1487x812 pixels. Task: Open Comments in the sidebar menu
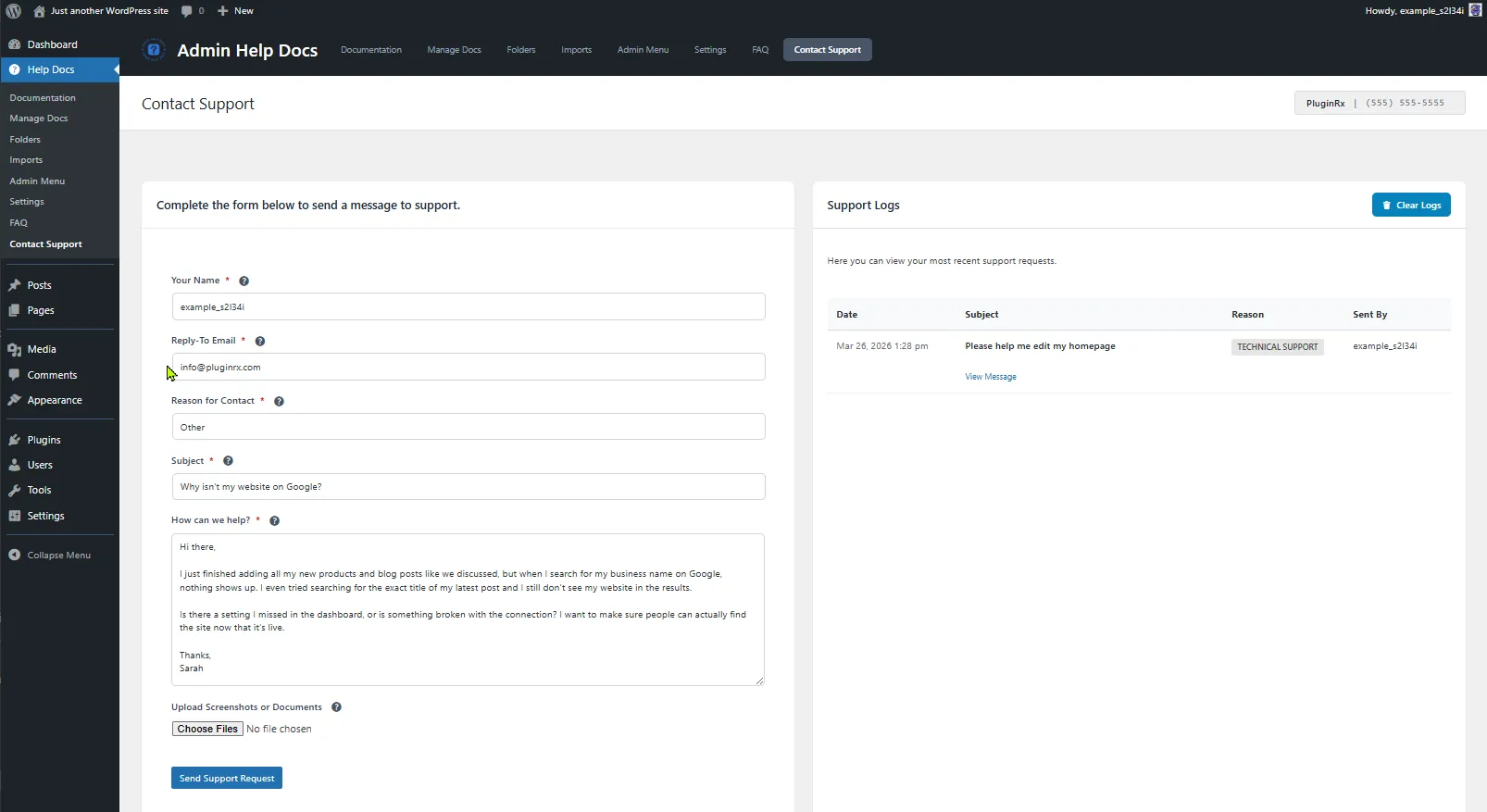tap(52, 375)
